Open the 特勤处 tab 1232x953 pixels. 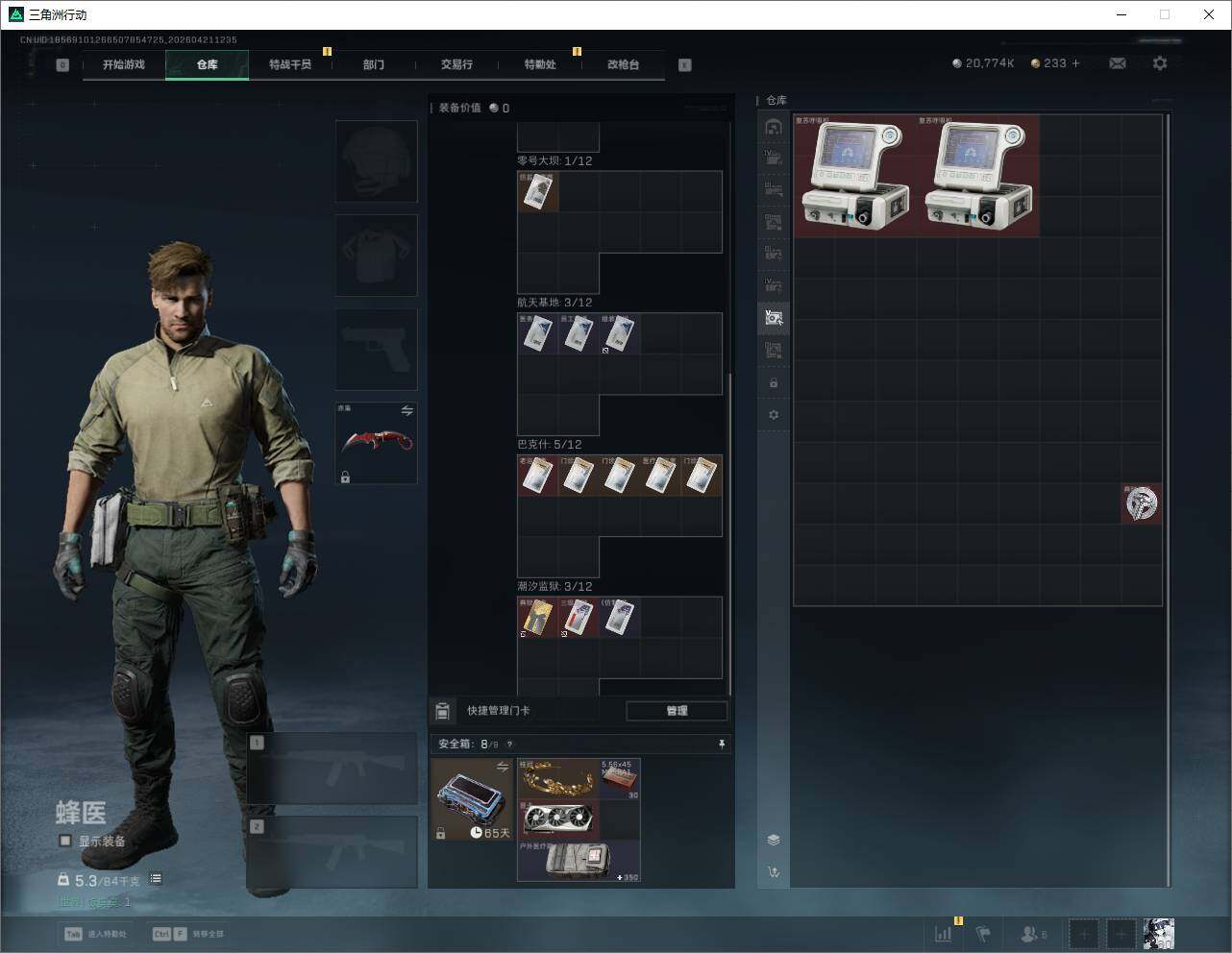(540, 64)
